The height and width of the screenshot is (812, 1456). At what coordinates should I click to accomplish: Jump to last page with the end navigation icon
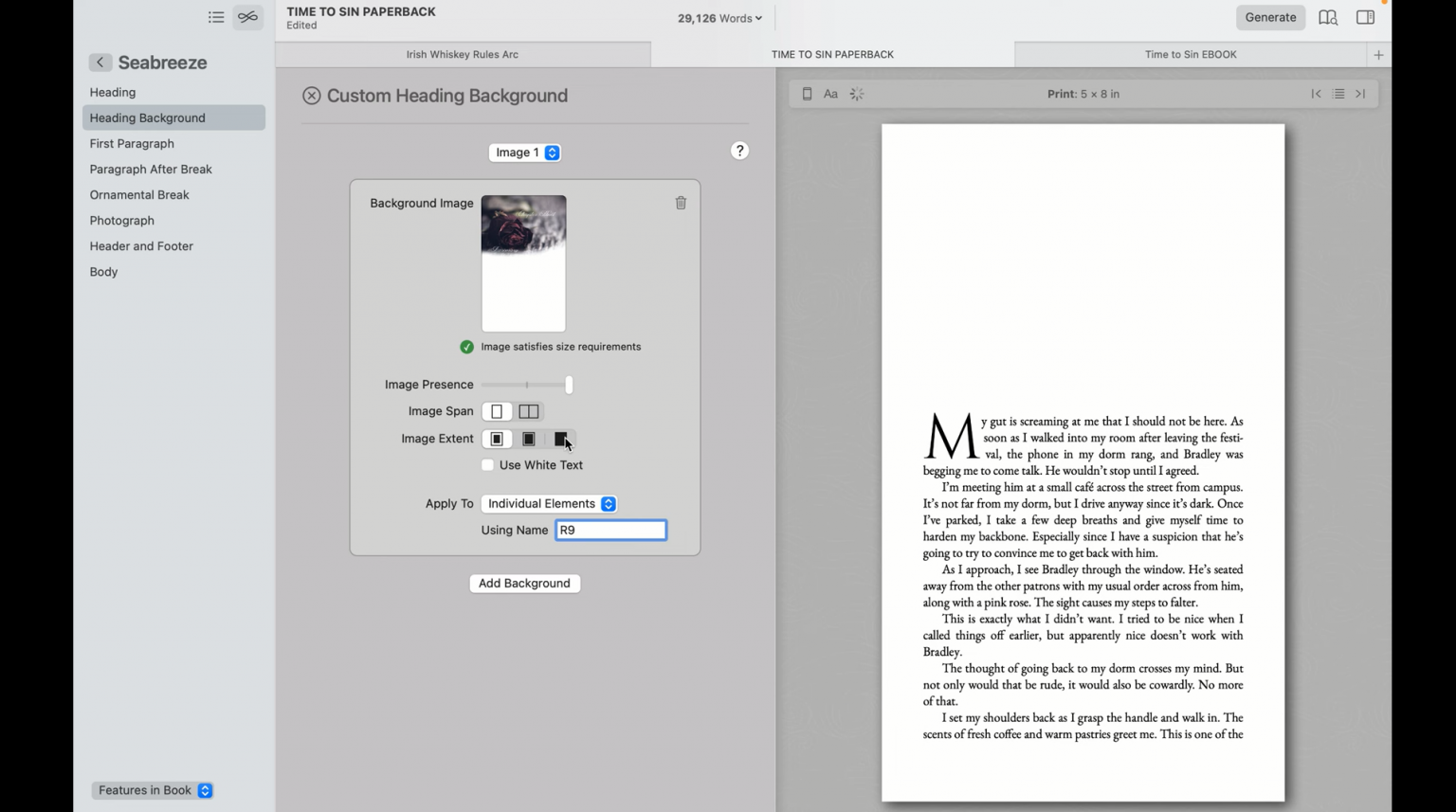(x=1360, y=93)
